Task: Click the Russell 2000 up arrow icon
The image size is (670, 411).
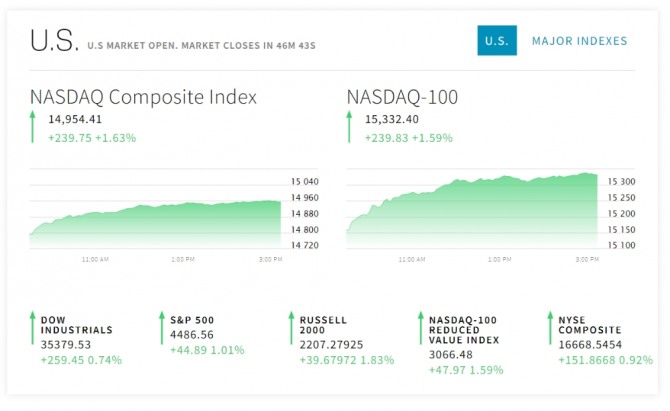Action: coord(291,327)
